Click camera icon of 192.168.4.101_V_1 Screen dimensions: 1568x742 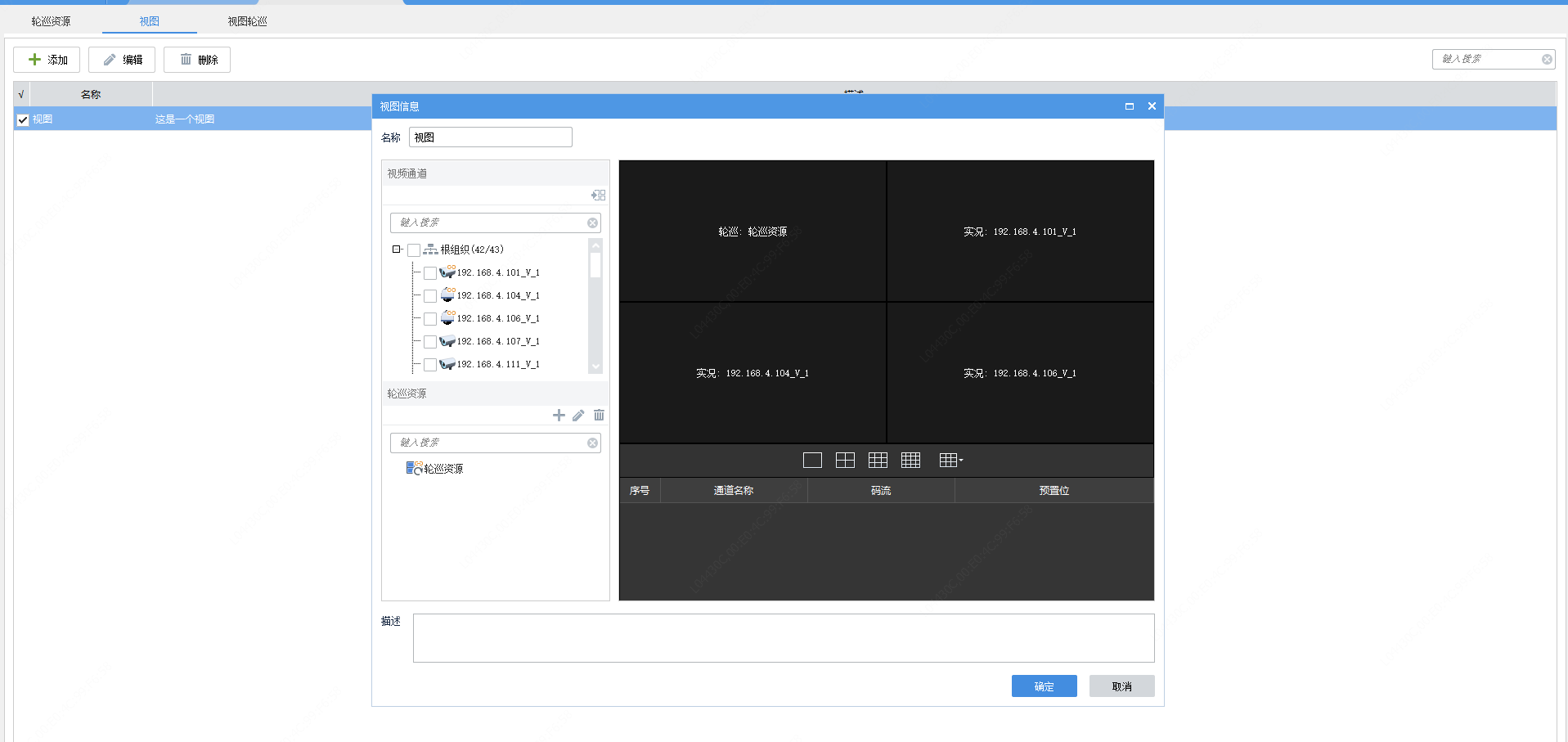[447, 272]
